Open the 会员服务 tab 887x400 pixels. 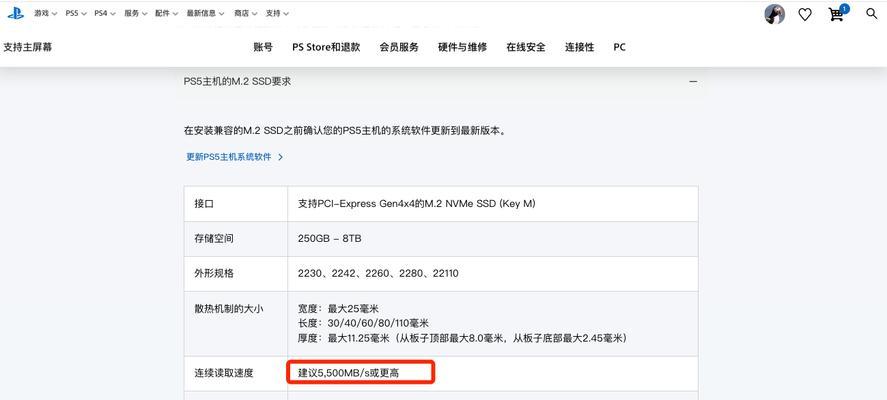click(399, 48)
